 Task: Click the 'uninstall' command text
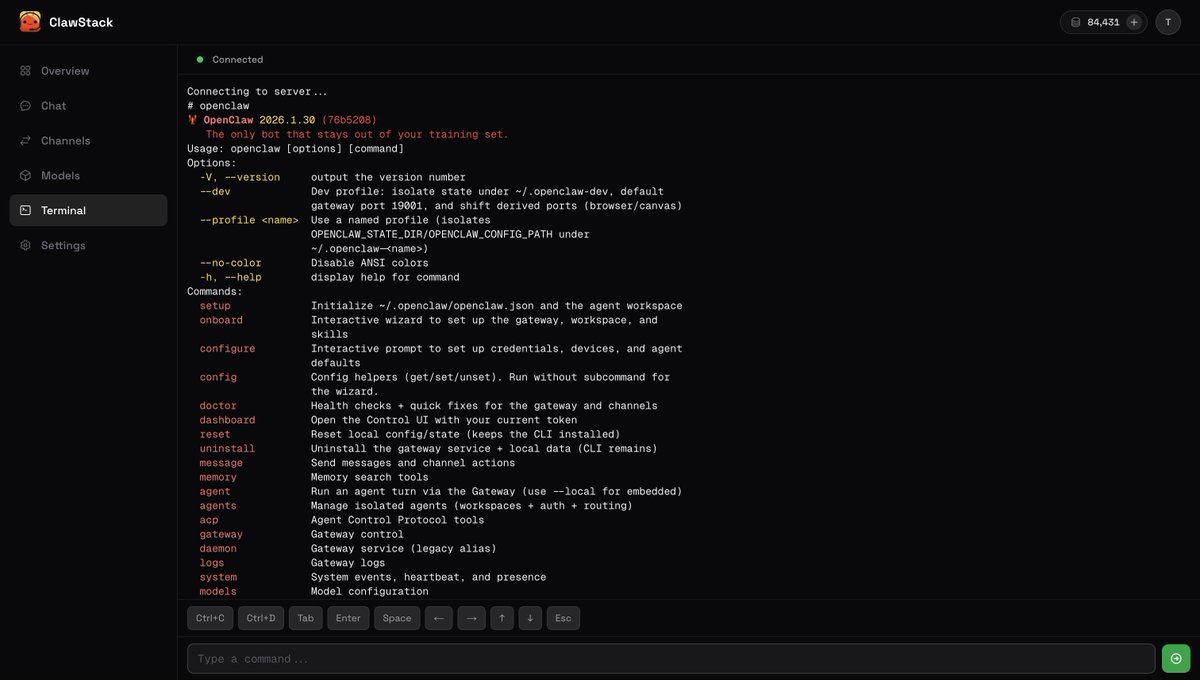[x=227, y=449]
